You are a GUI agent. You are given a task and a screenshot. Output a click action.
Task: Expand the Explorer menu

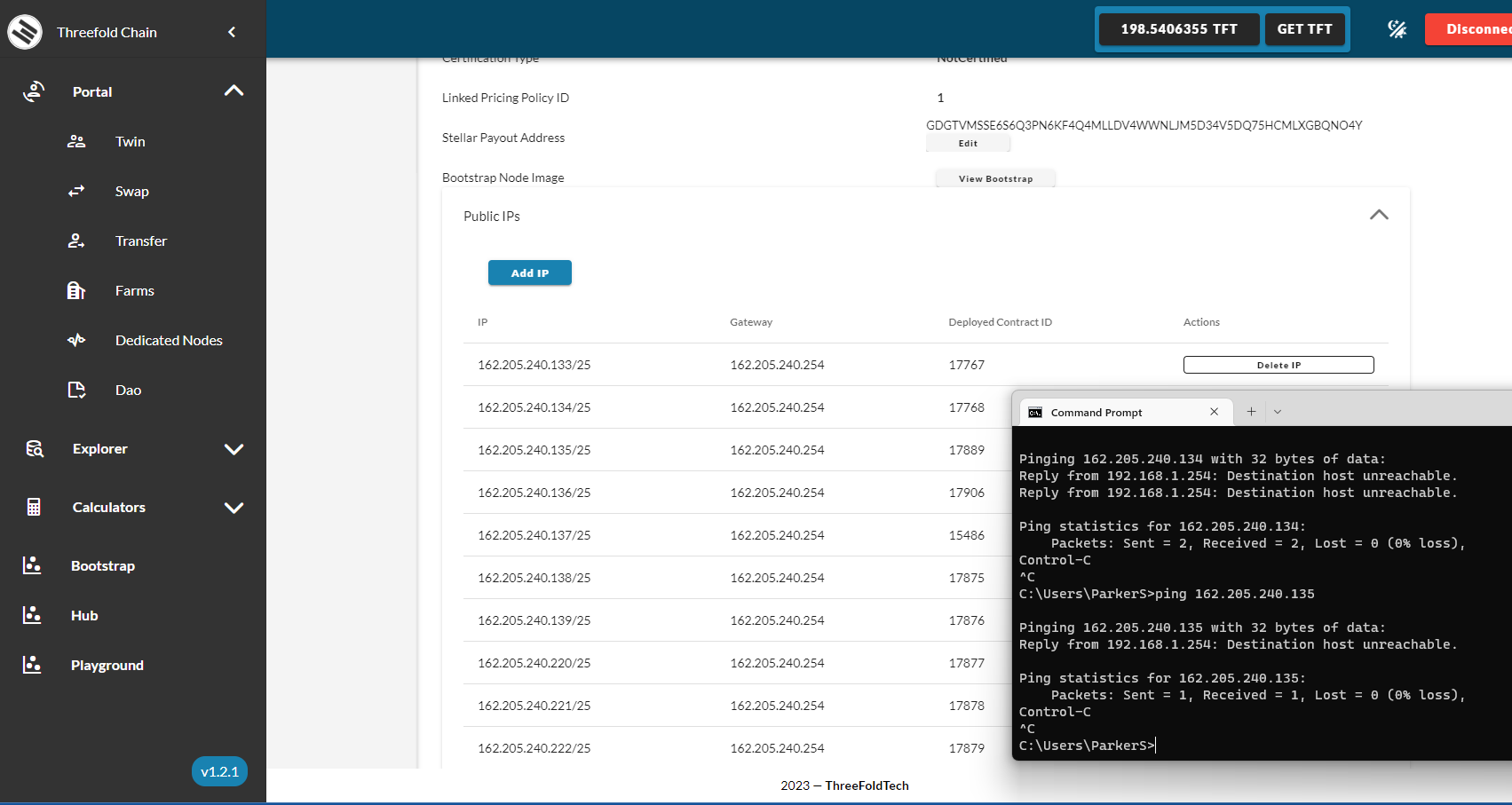point(234,449)
